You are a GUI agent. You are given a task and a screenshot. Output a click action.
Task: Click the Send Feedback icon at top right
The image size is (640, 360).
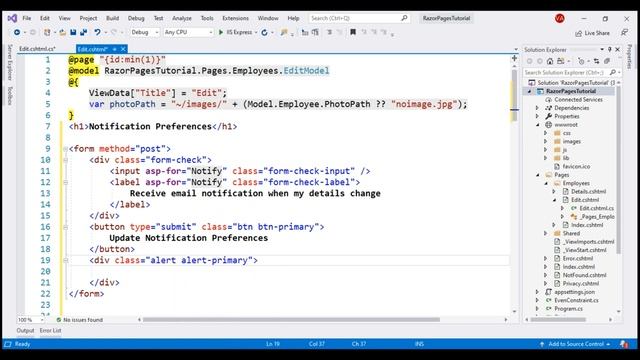coord(624,32)
